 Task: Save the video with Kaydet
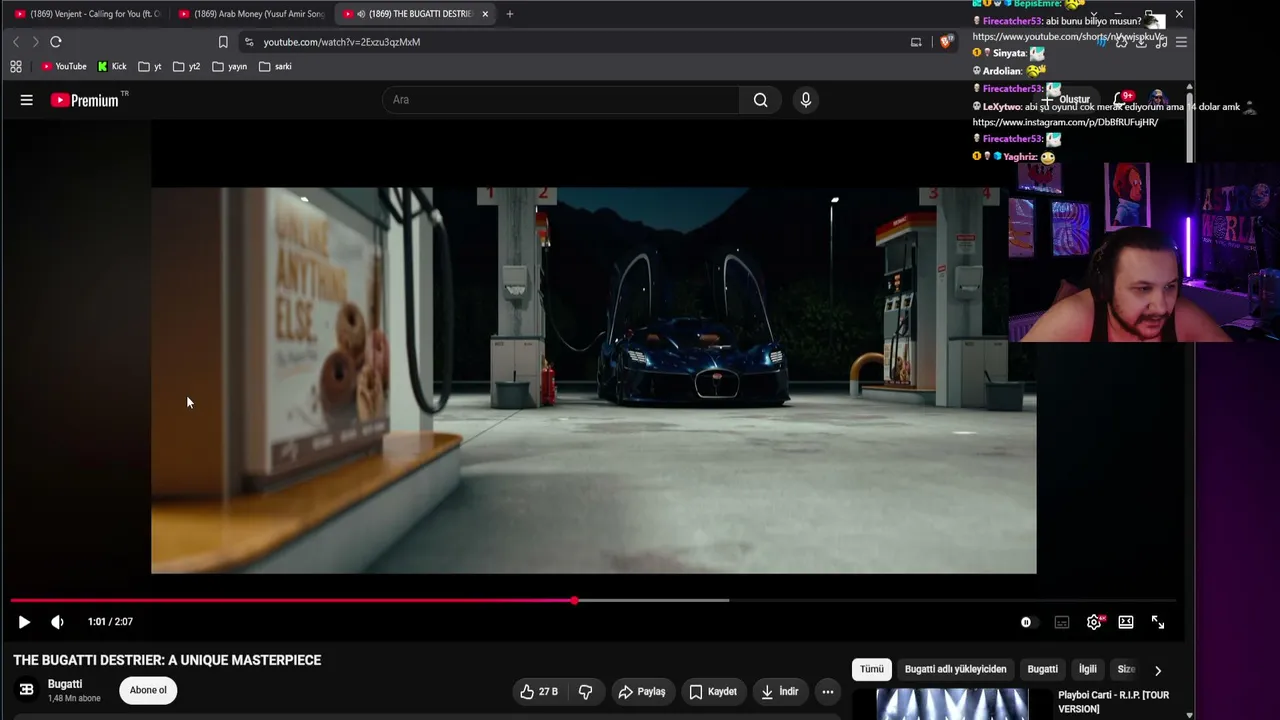point(713,691)
